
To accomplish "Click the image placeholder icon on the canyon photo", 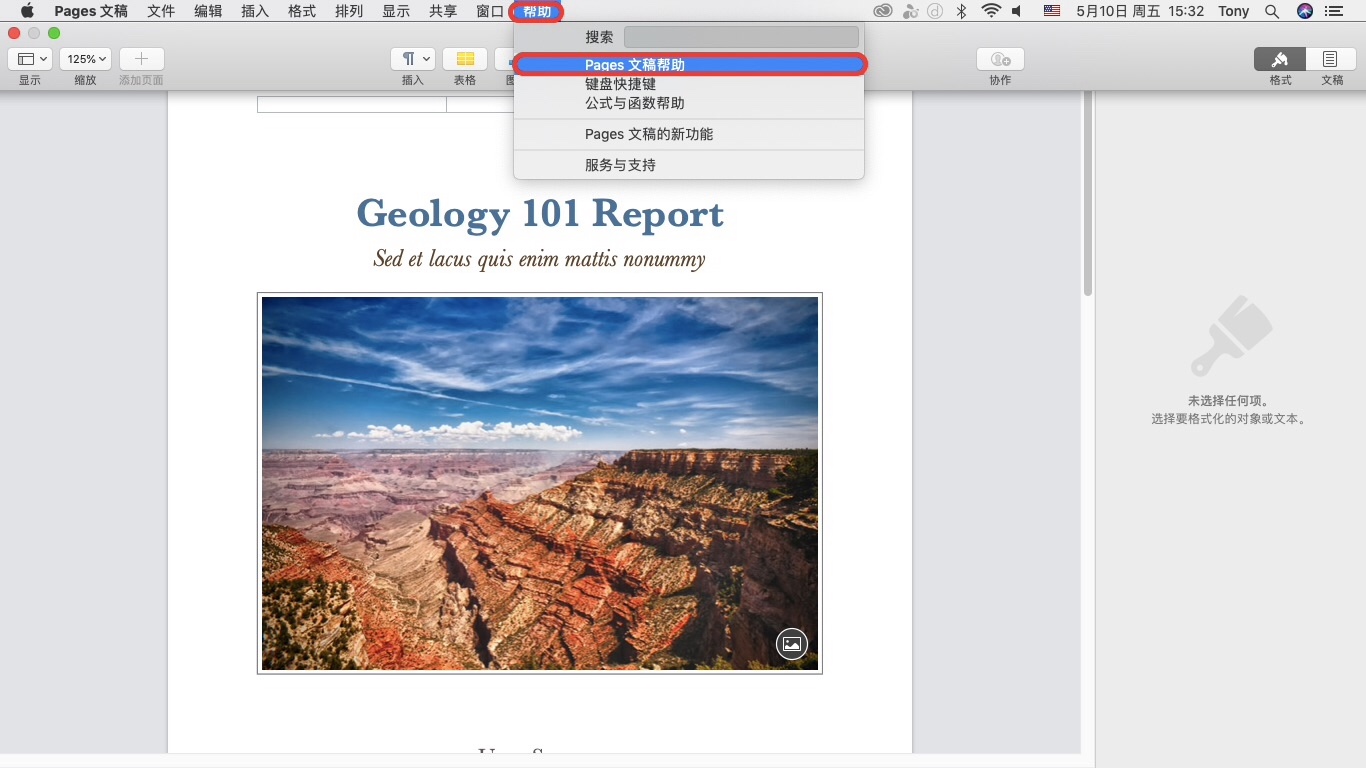I will [791, 644].
